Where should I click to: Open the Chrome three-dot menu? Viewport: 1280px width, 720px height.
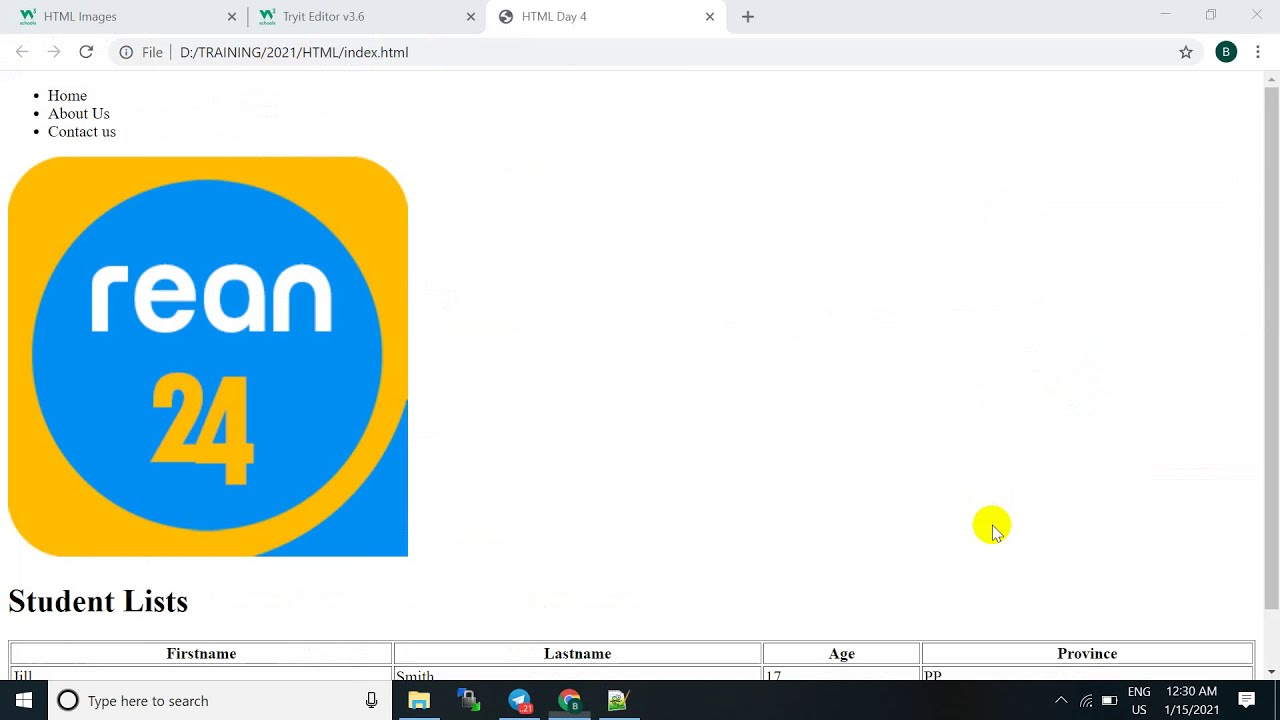coord(1258,52)
